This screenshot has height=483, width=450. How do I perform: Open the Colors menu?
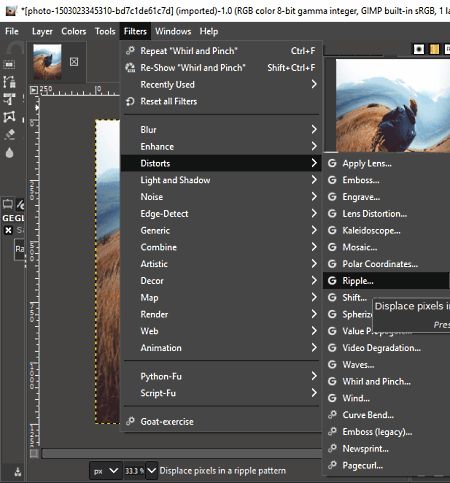click(74, 31)
